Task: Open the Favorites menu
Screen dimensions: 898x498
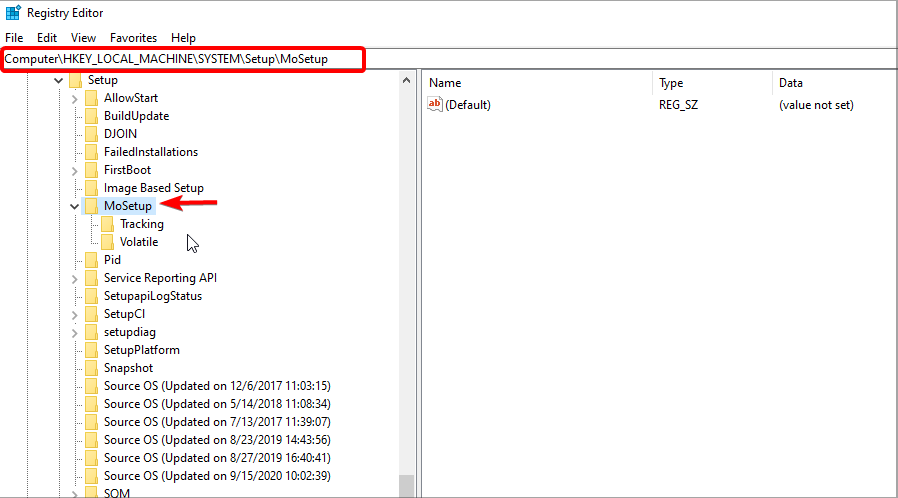Action: [133, 38]
